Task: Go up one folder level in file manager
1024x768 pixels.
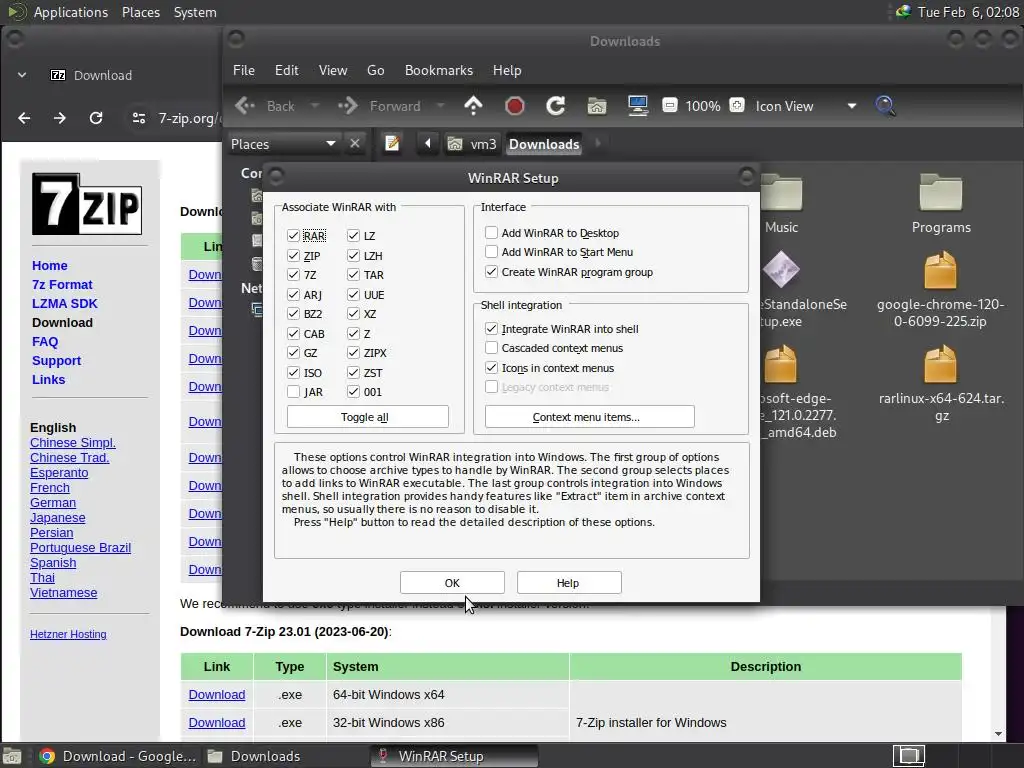Action: coord(473,106)
